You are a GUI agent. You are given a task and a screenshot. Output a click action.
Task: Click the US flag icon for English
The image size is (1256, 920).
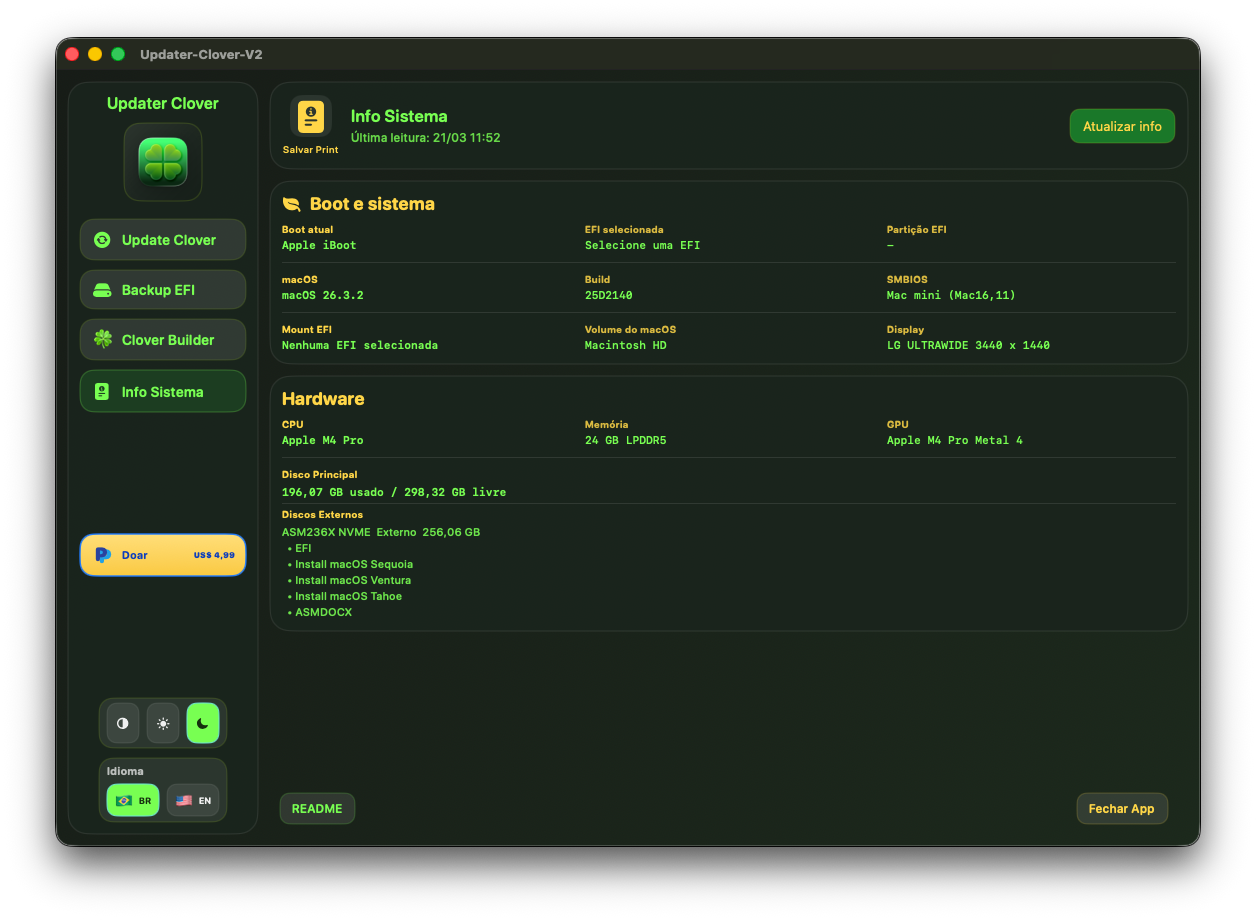182,799
